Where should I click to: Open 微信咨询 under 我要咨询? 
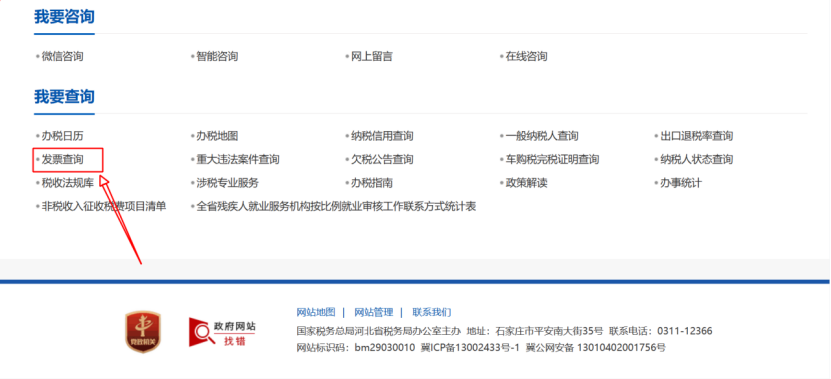tap(63, 56)
